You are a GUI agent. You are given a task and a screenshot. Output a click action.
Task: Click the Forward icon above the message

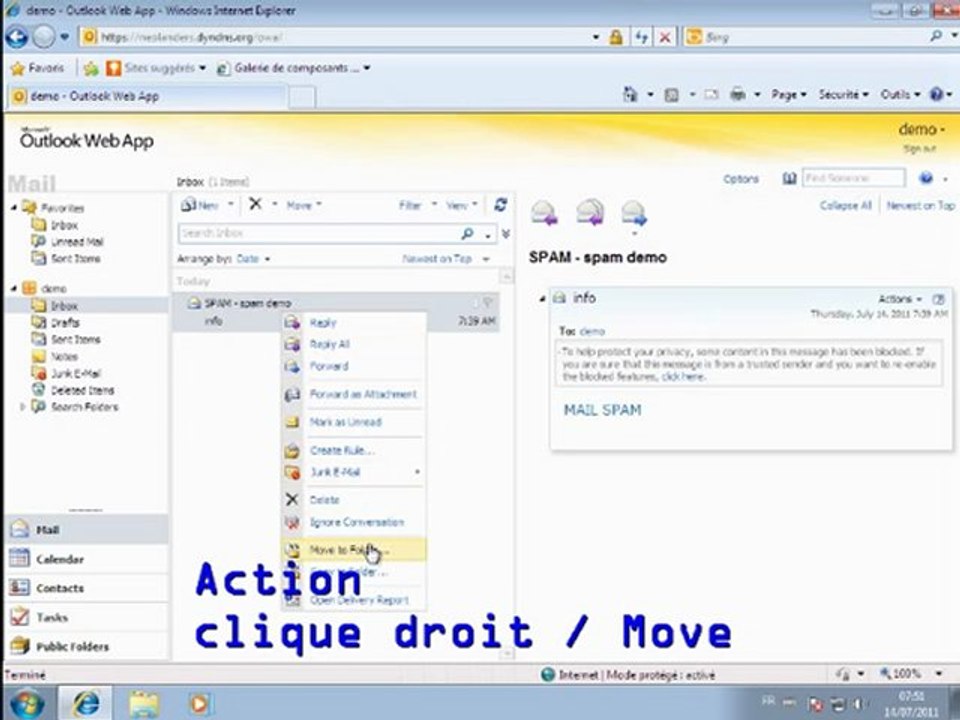pyautogui.click(x=634, y=213)
